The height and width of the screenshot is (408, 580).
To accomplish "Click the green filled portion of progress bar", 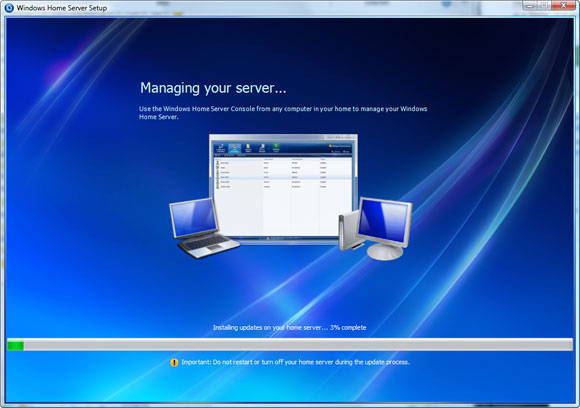I will click(16, 346).
